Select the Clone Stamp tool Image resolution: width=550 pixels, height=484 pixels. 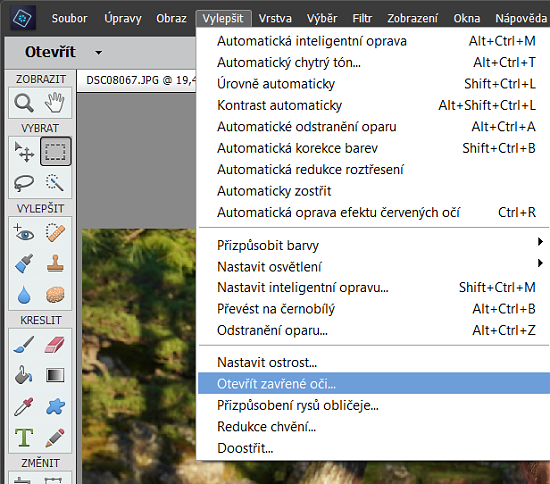tap(55, 264)
